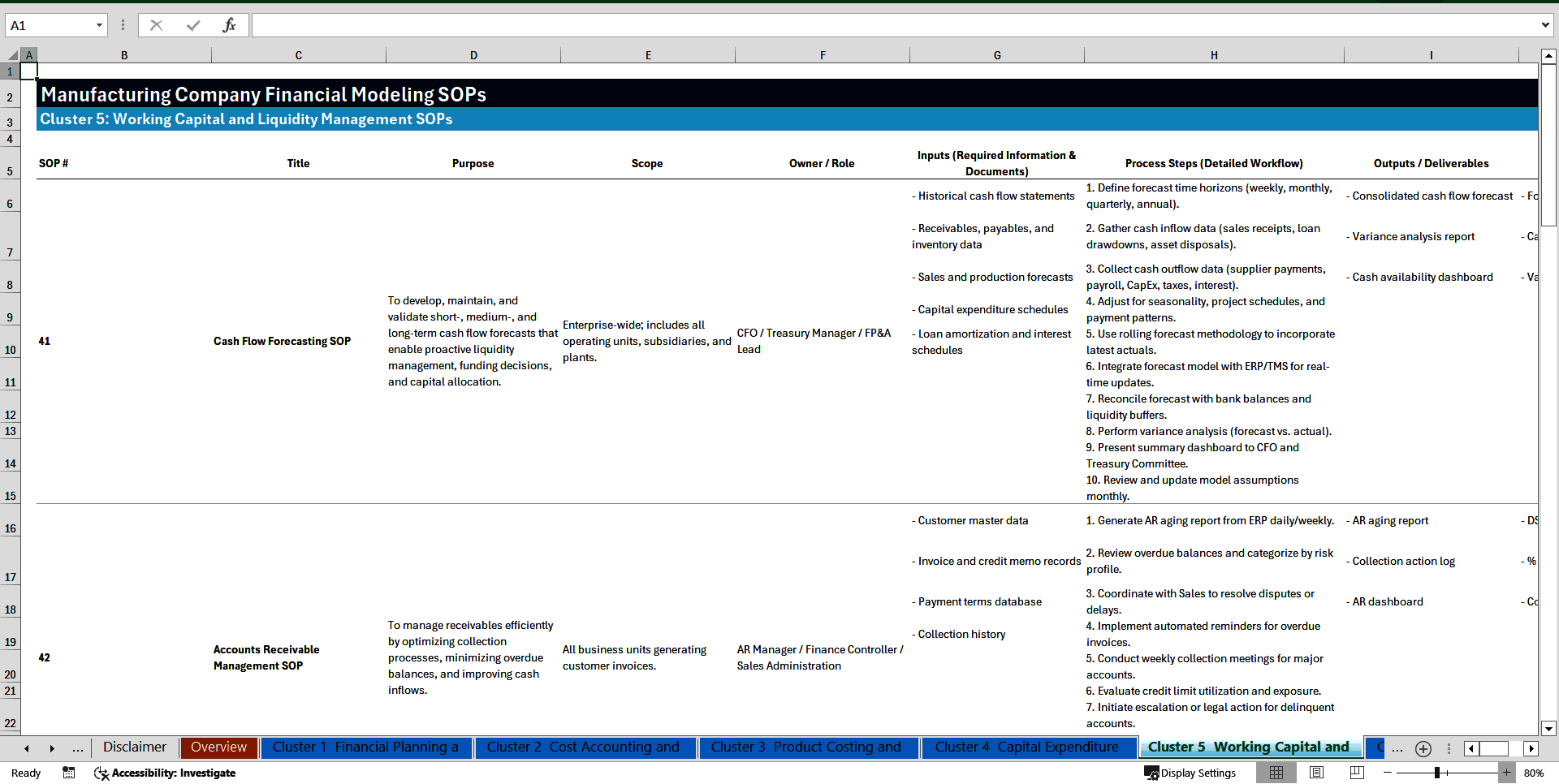Enable Page Layout view
The width and height of the screenshot is (1559, 784).
(1316, 773)
